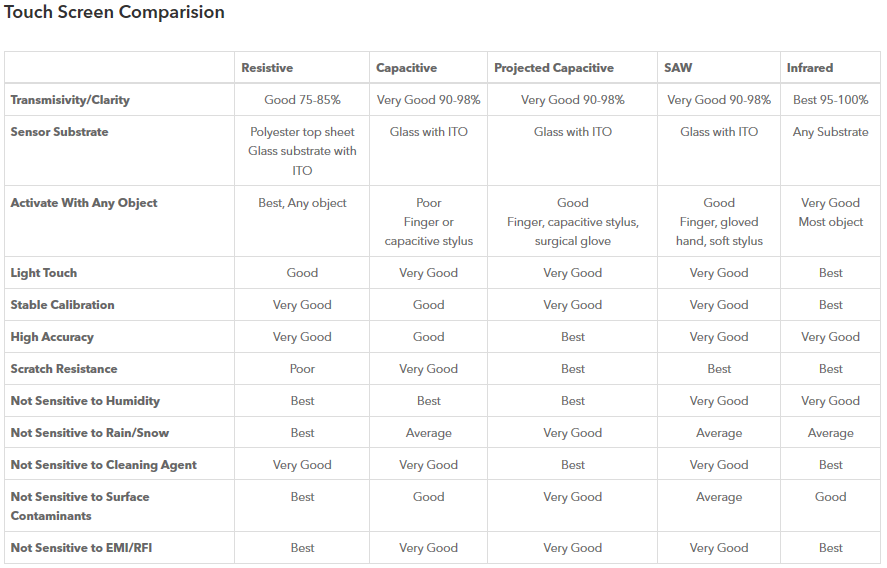Select the Capacitive column header
Screen dimensions: 887x568
click(406, 68)
